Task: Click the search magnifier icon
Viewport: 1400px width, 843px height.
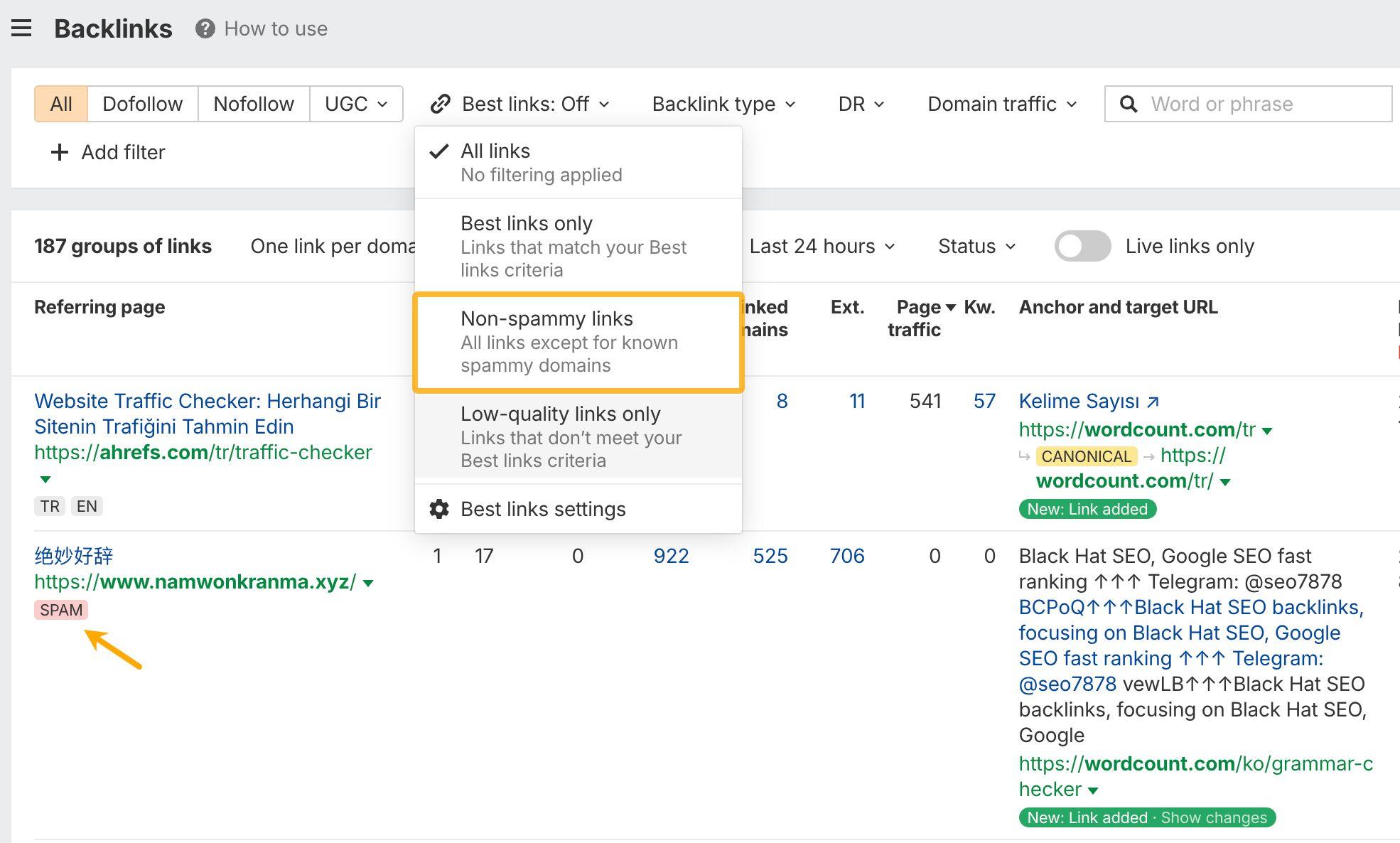Action: [1128, 104]
